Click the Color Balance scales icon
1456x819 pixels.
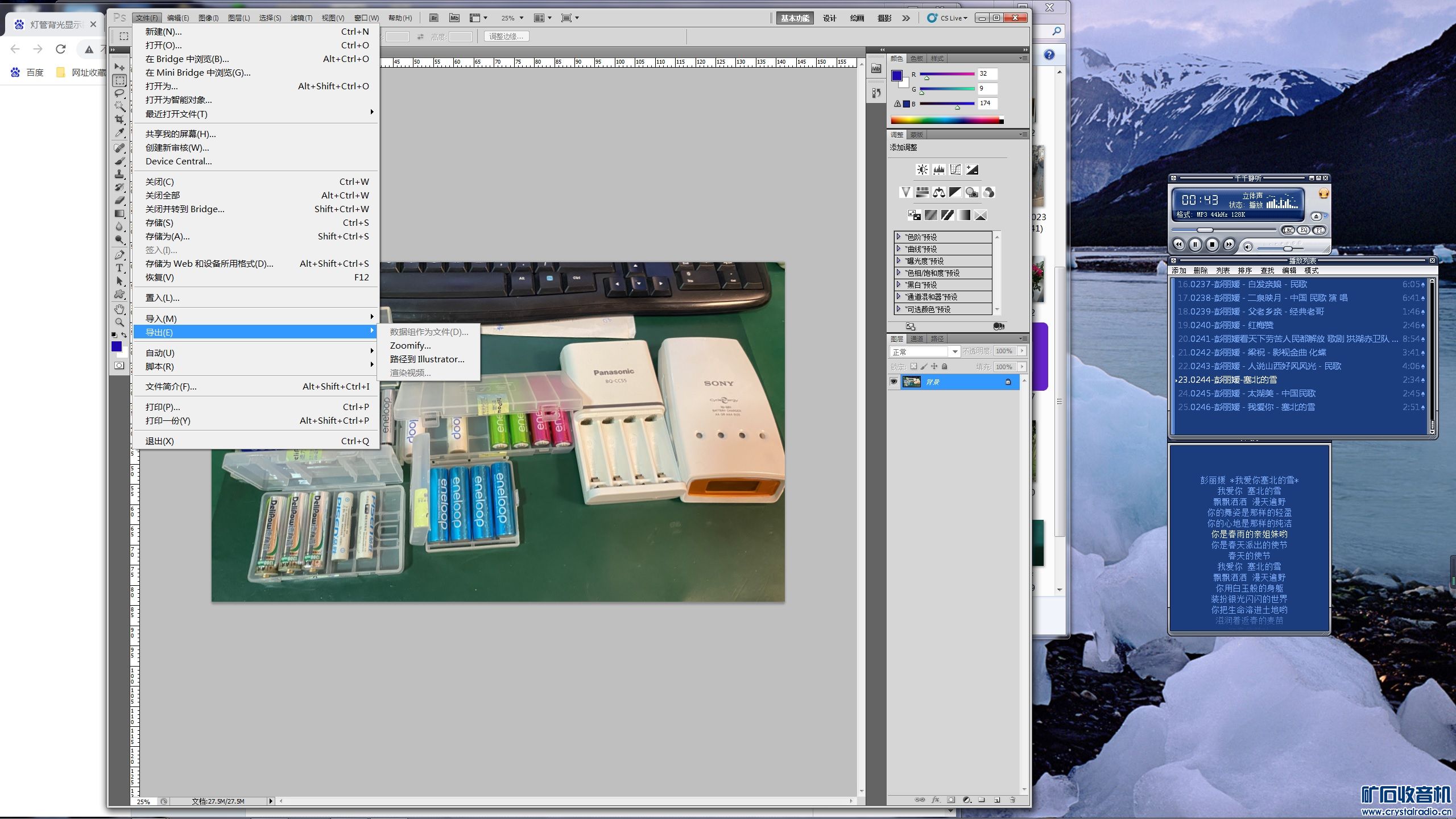(939, 192)
